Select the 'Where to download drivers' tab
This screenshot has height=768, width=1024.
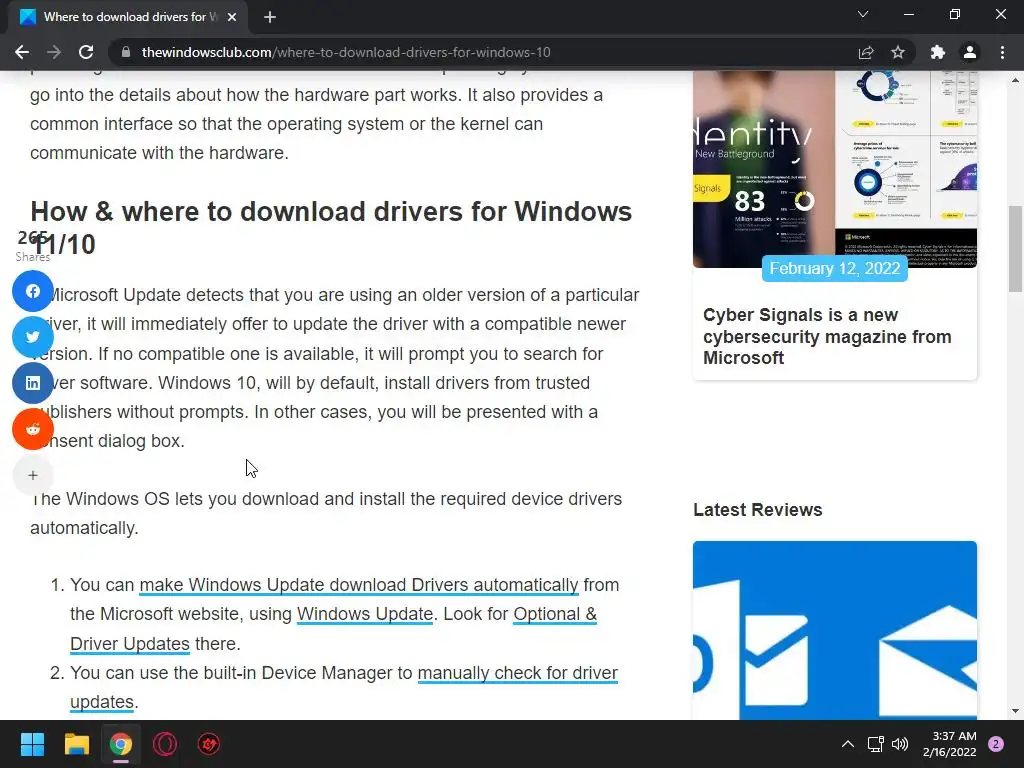(x=128, y=17)
